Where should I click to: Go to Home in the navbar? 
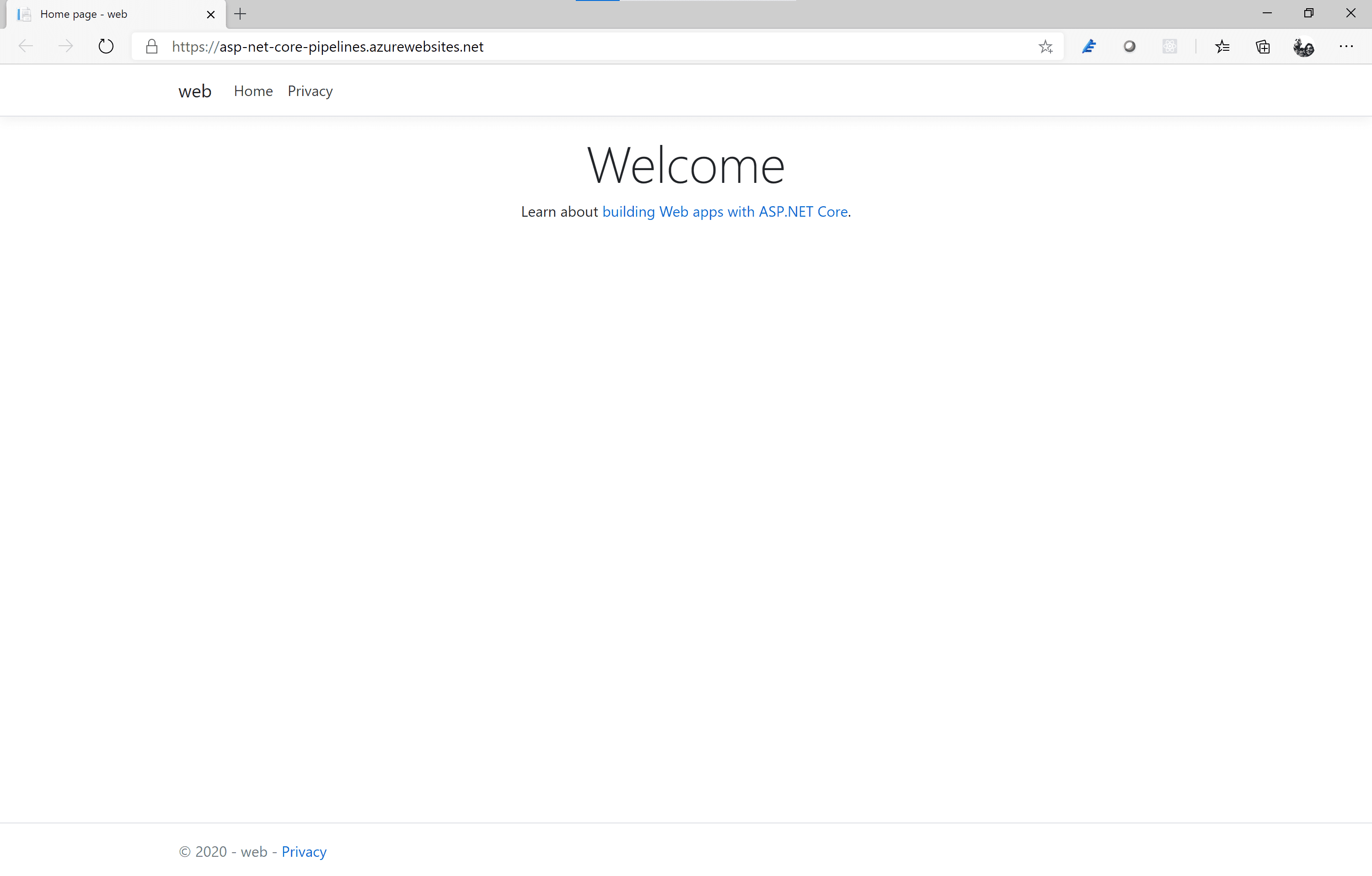pos(253,91)
